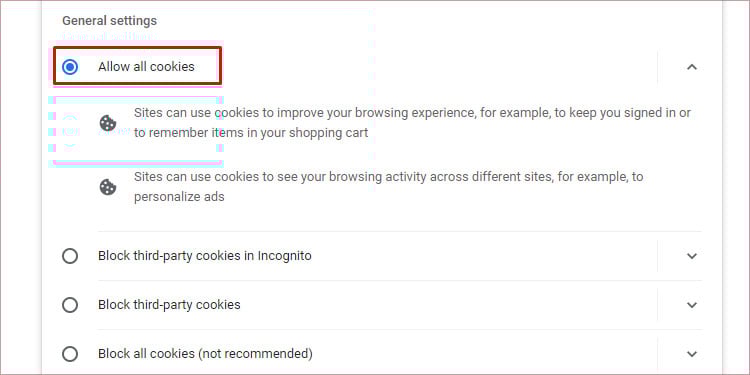
Task: Click the faint duplicated General settings text
Action: point(108,36)
